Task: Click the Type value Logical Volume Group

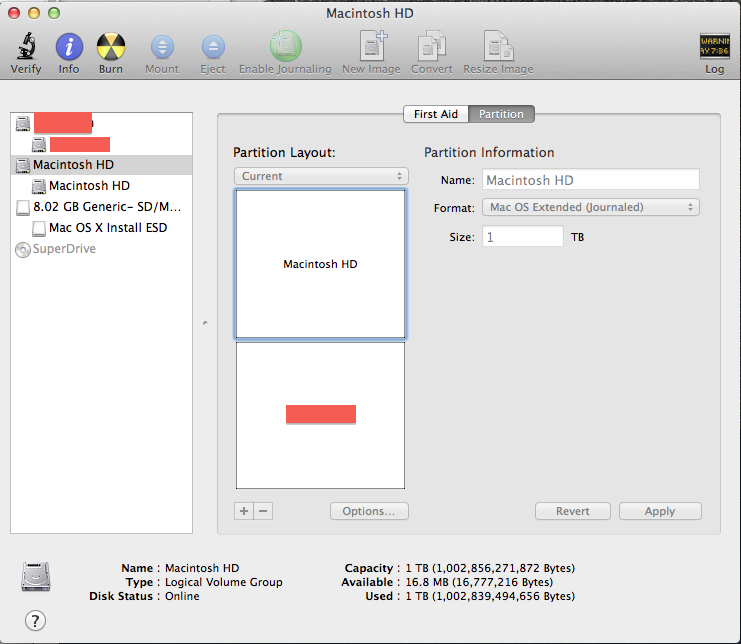Action: (x=224, y=582)
